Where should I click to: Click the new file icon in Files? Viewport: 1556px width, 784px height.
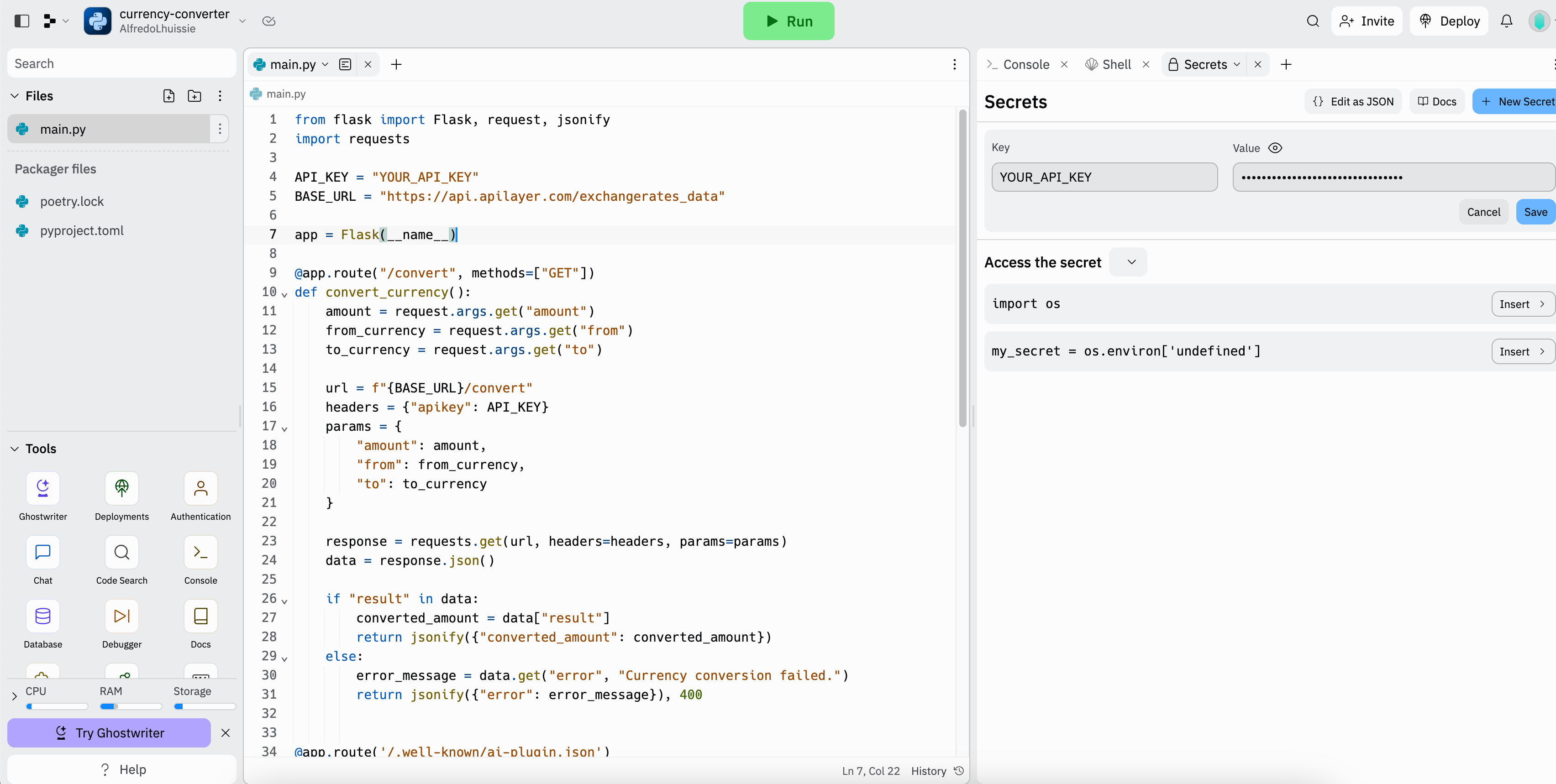coord(169,96)
